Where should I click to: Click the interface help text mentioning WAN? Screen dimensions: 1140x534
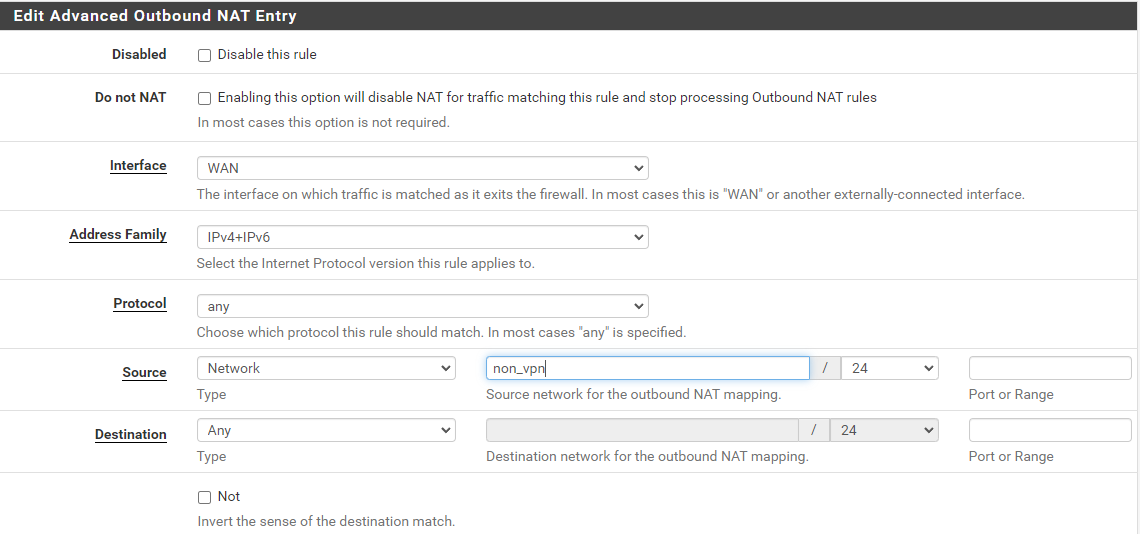pos(611,194)
